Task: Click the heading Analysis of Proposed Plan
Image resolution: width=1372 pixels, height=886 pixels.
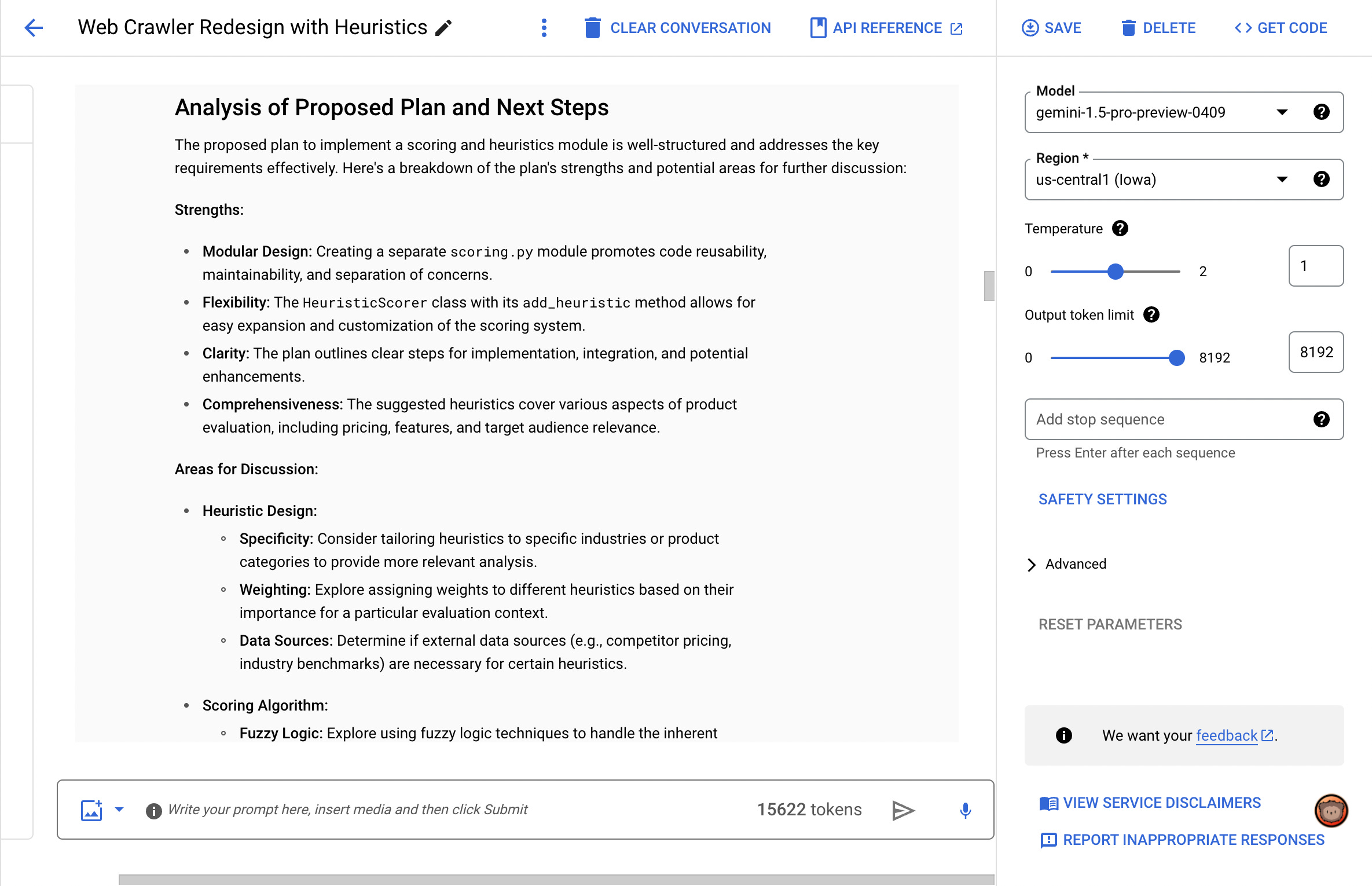Action: [391, 107]
